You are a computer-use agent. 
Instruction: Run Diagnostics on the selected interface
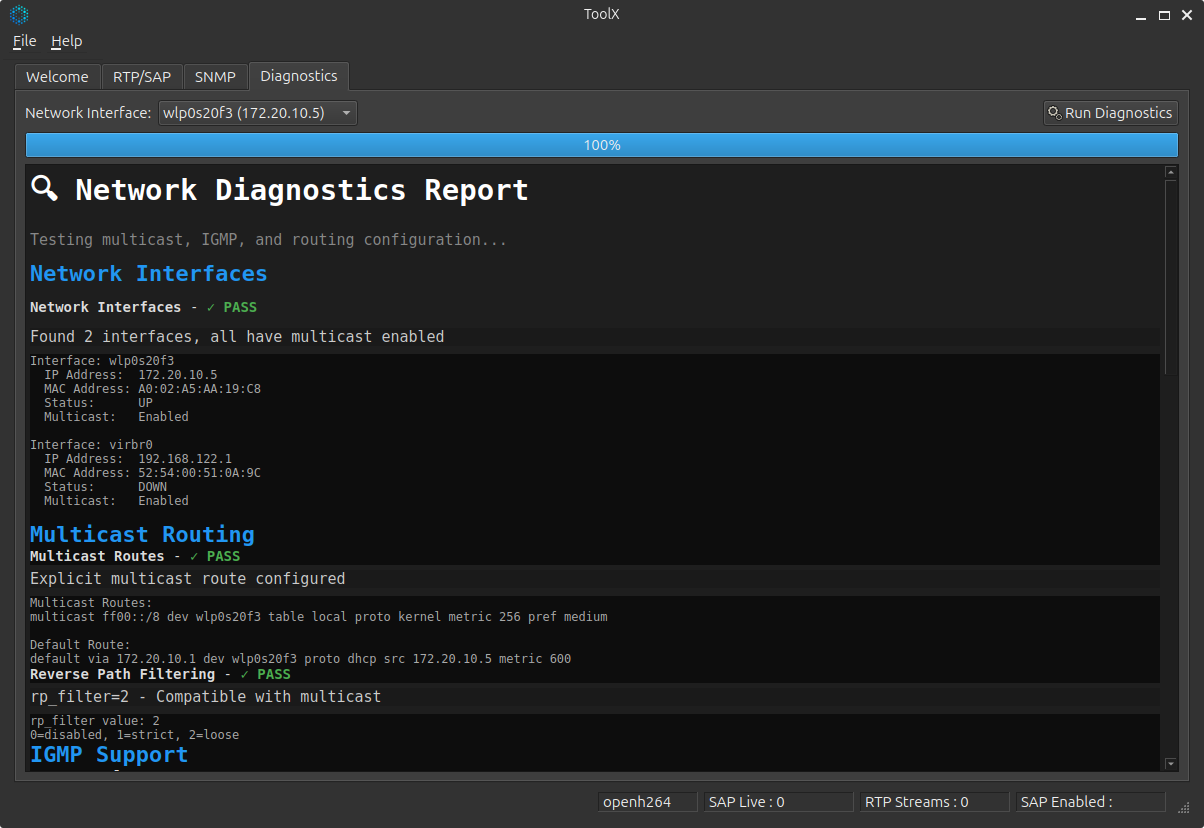pyautogui.click(x=1110, y=113)
